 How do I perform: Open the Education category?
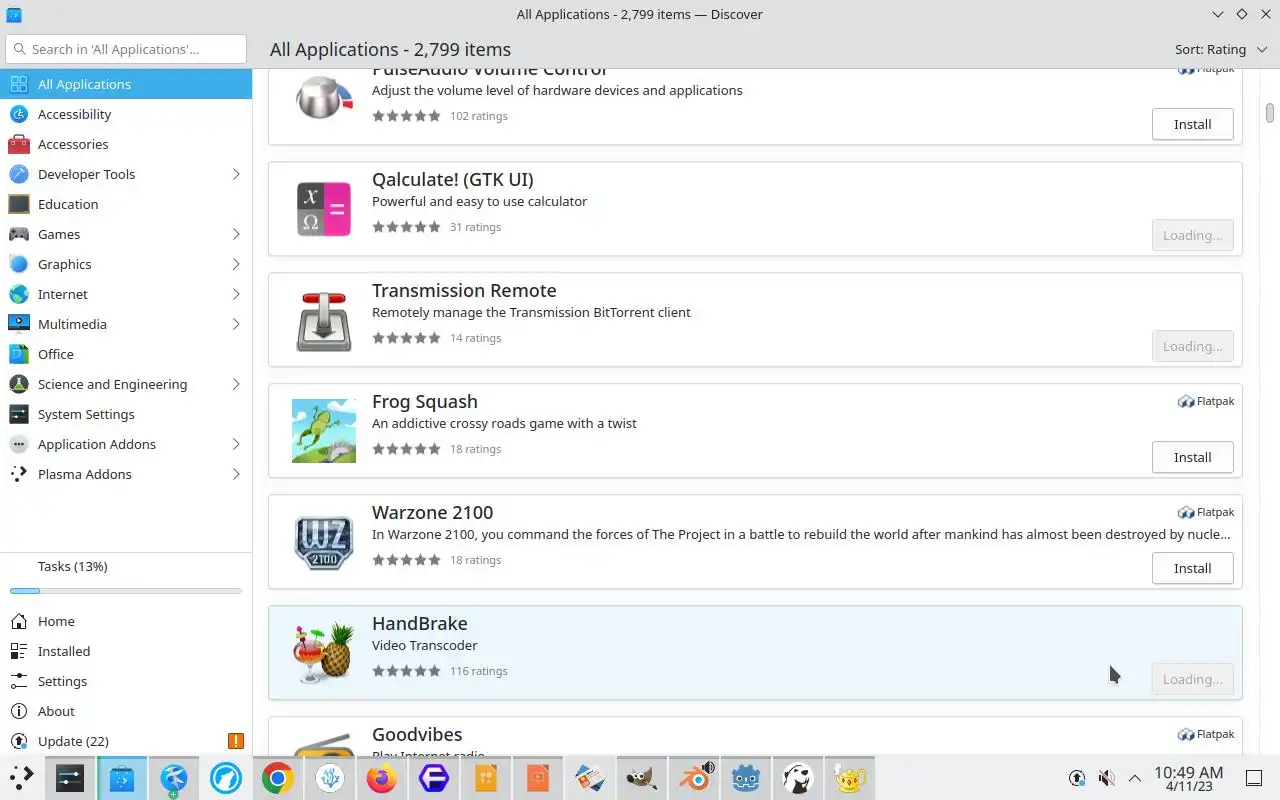pos(126,204)
